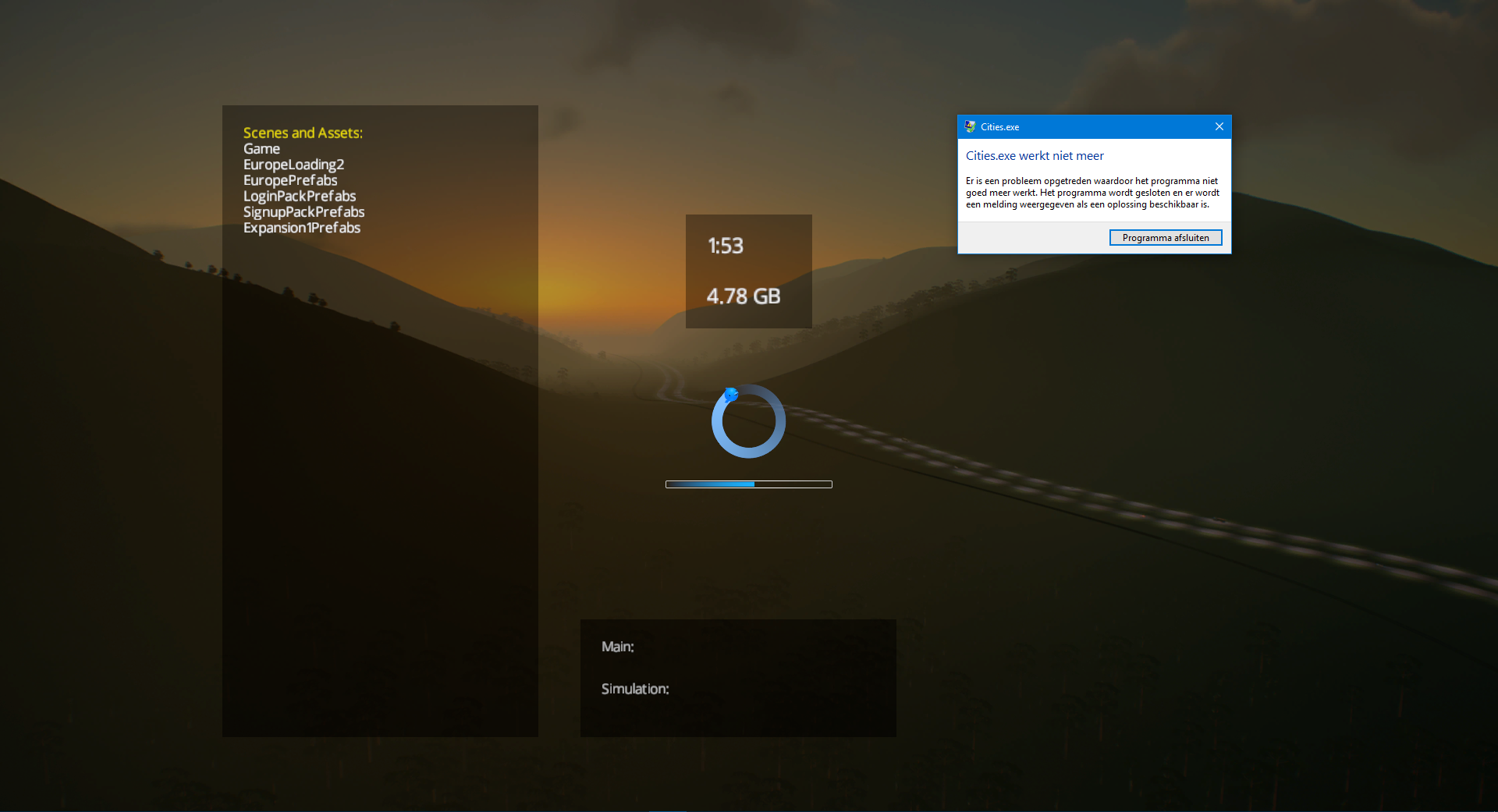Click the blue dot on the loading ring
1498x812 pixels.
pos(731,395)
